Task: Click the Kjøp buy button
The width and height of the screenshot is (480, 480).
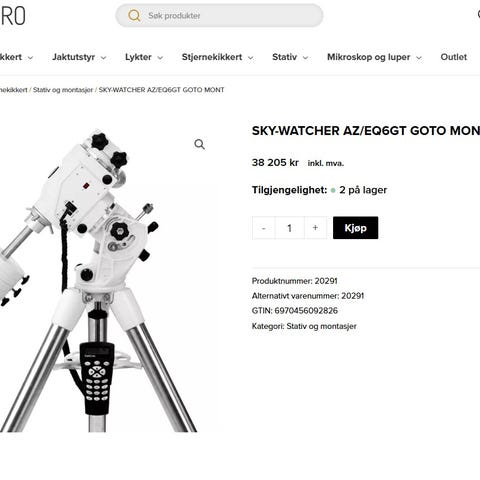Action: click(x=355, y=228)
